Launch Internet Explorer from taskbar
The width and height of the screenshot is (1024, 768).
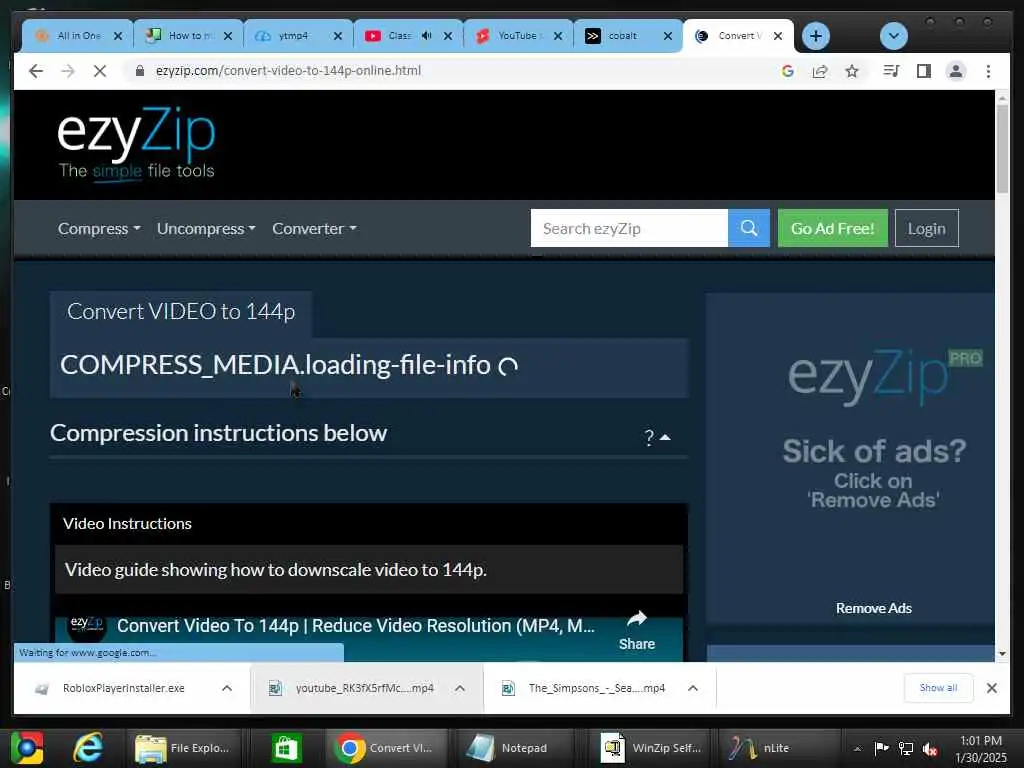(88, 748)
